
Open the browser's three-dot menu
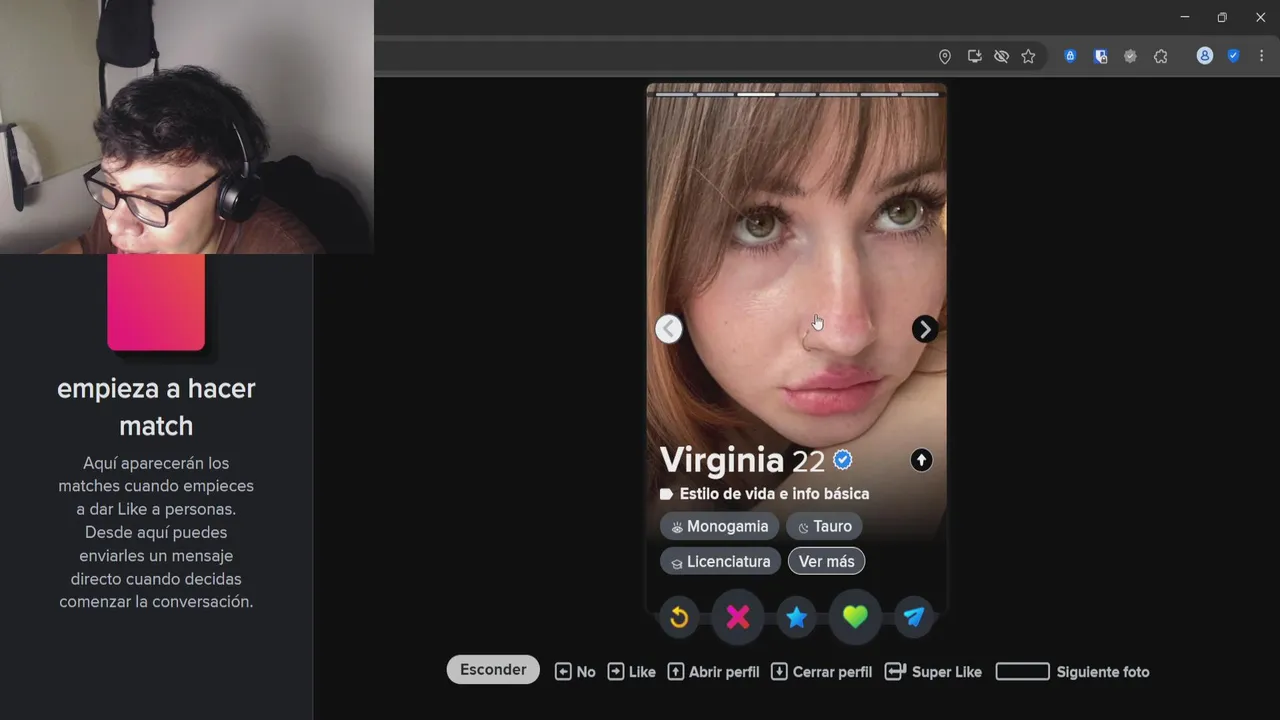pyautogui.click(x=1261, y=56)
